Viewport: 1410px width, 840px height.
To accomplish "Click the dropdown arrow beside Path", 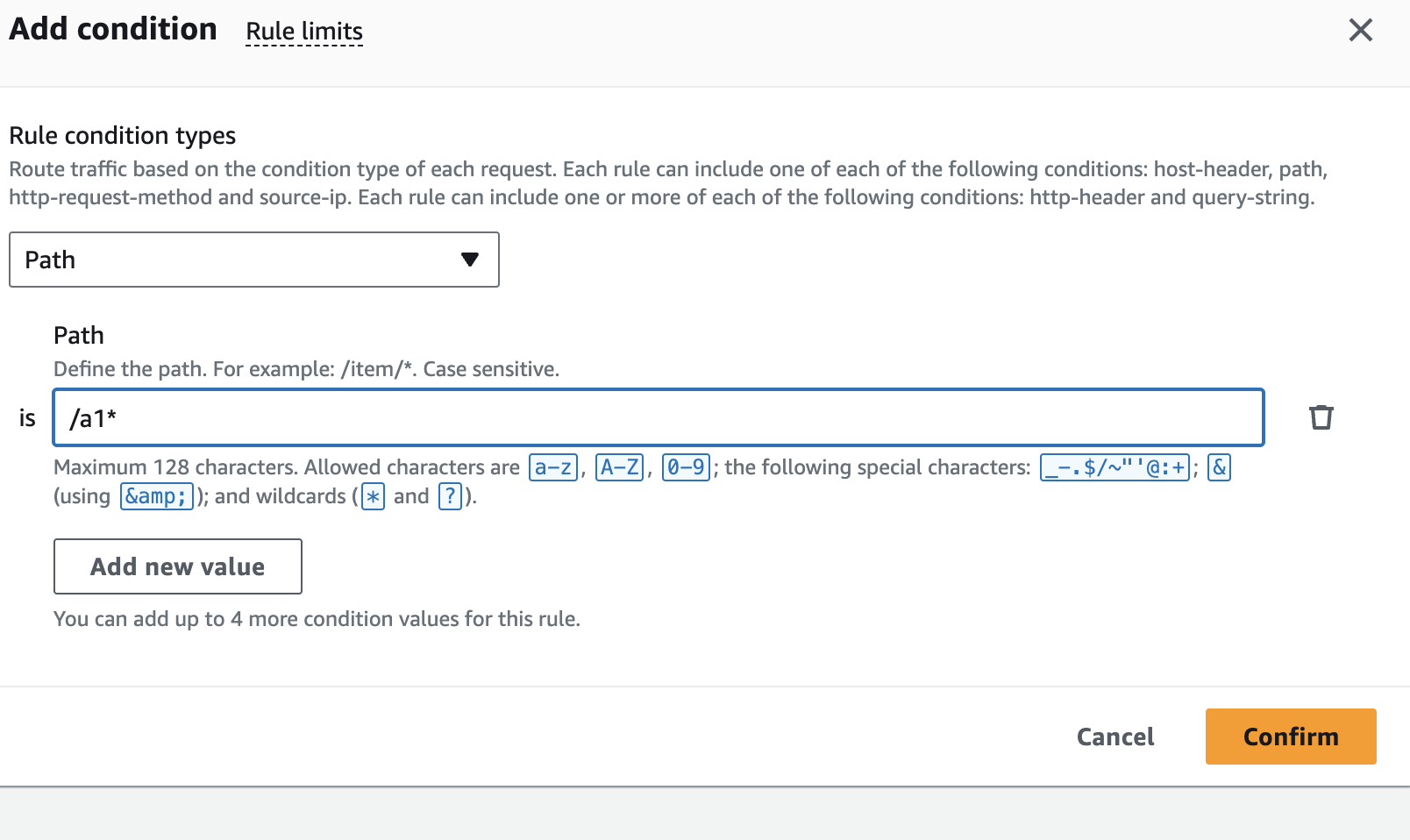I will 470,260.
